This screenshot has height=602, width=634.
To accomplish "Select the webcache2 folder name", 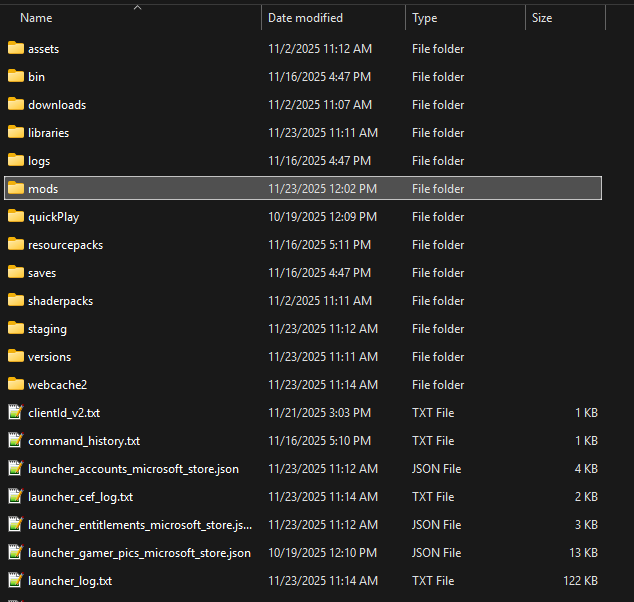I will click(x=57, y=384).
